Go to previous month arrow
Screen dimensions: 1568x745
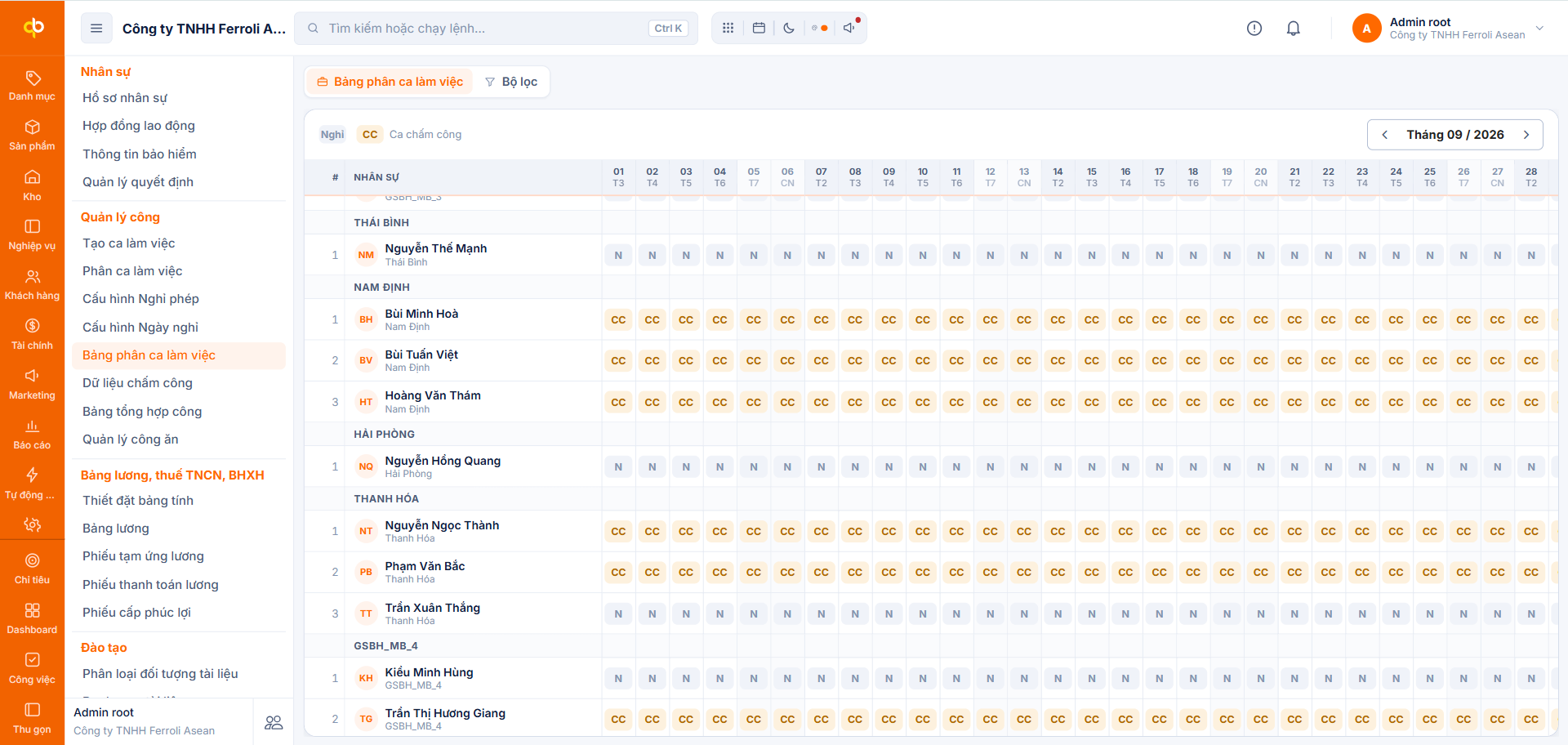(1385, 135)
